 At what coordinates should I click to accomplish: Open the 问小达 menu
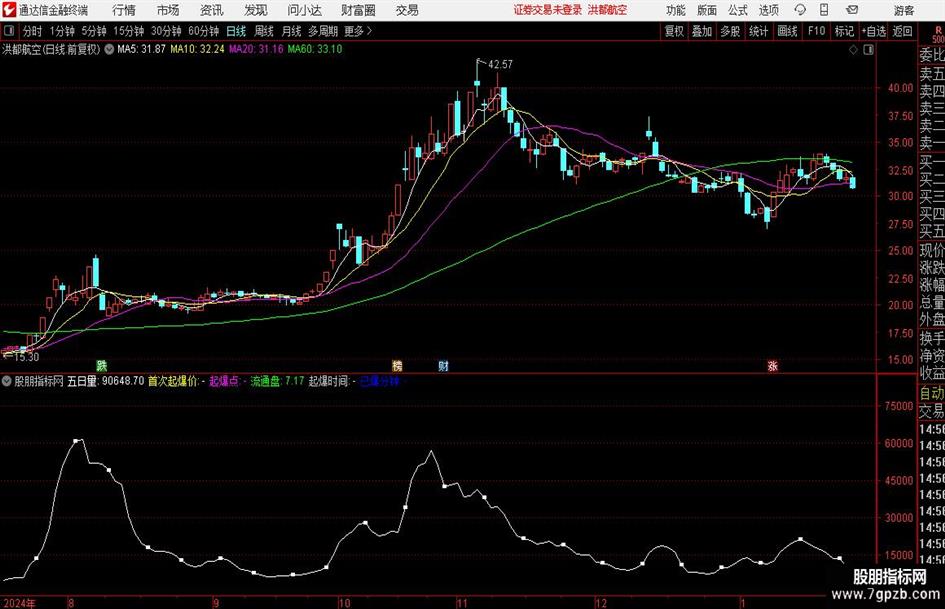point(304,10)
